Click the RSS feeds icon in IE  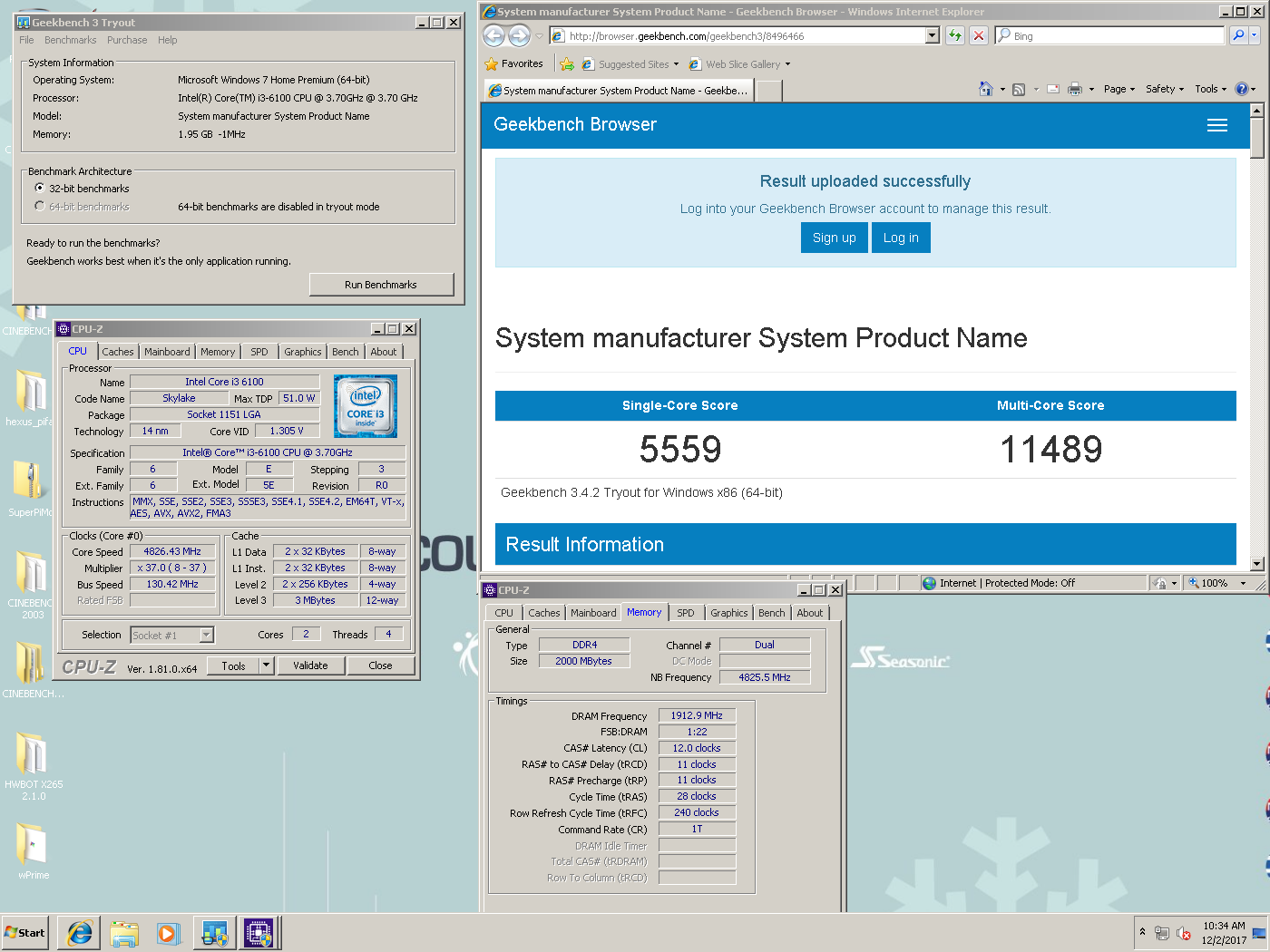click(1019, 89)
